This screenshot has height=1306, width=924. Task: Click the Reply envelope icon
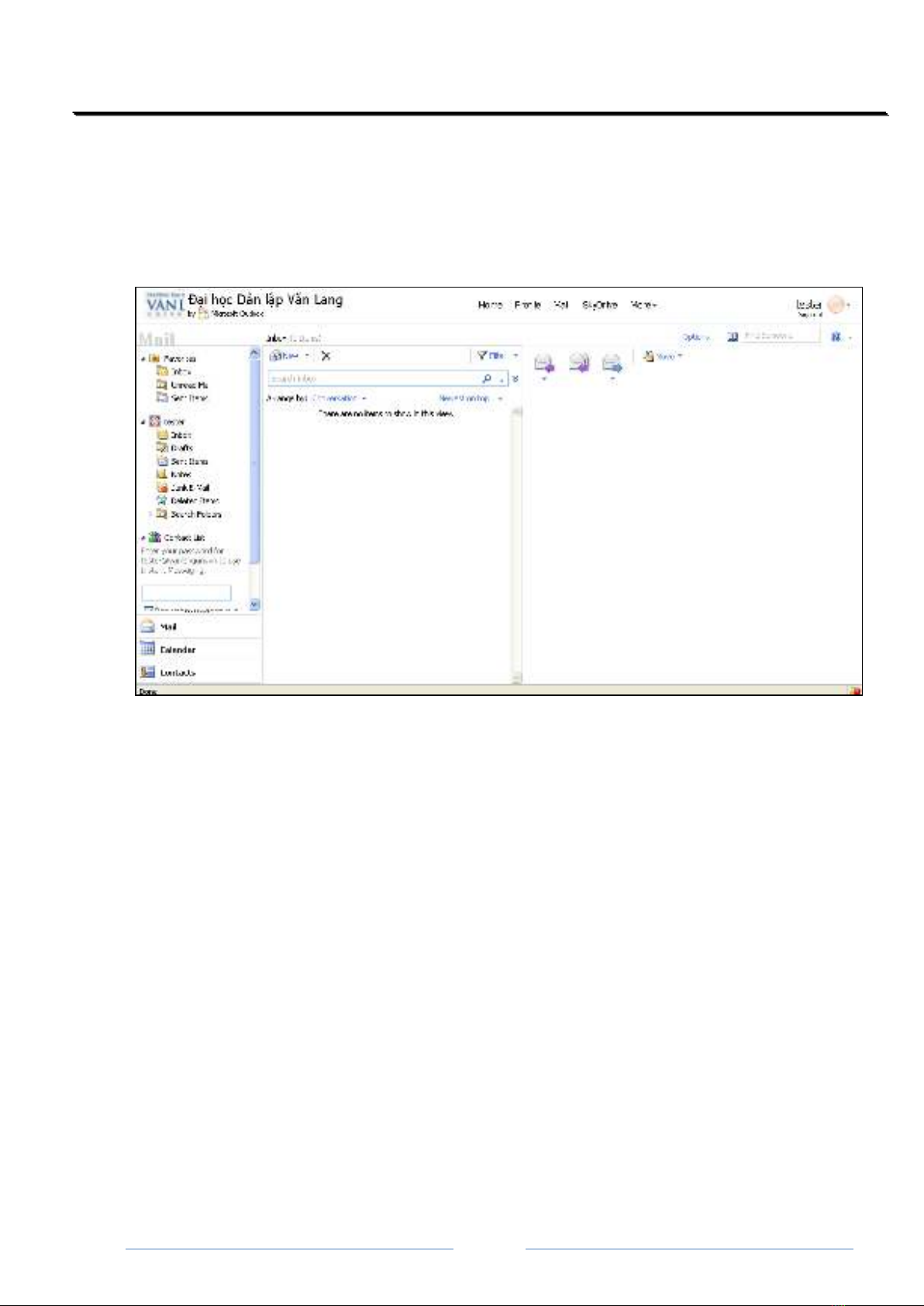point(544,362)
